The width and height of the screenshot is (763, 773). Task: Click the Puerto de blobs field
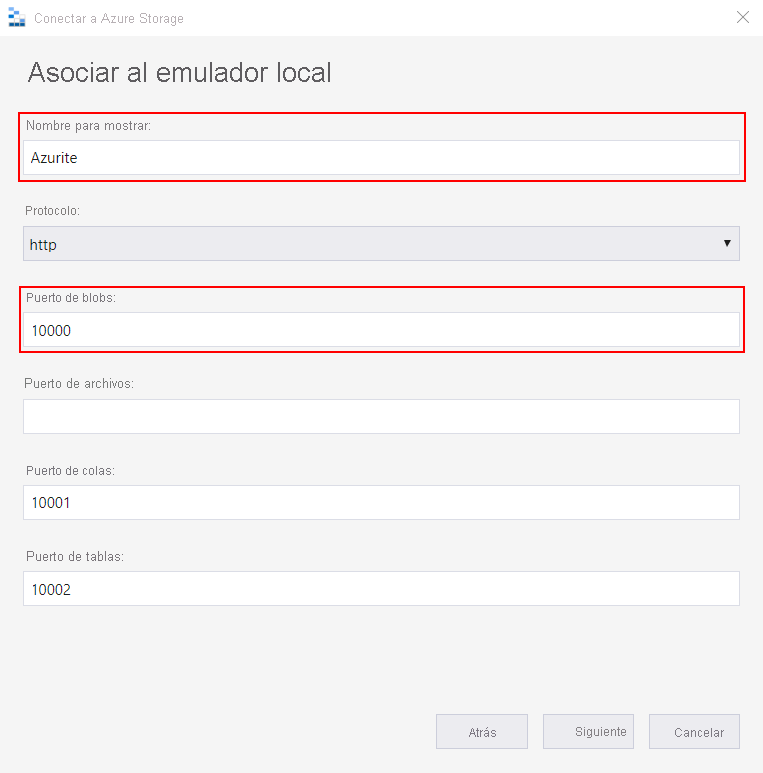(381, 330)
